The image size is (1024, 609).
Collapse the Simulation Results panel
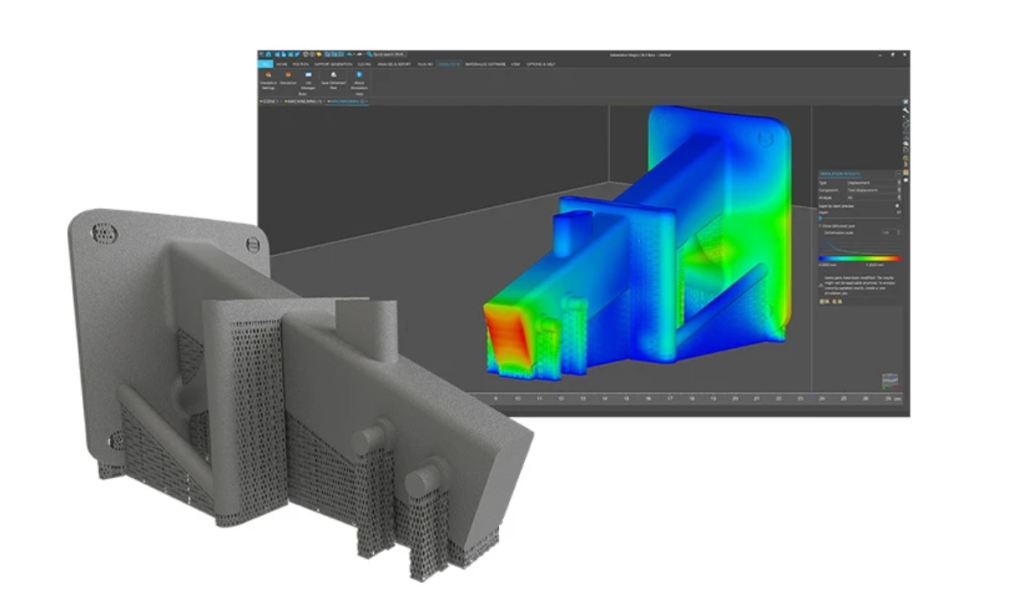point(897,174)
